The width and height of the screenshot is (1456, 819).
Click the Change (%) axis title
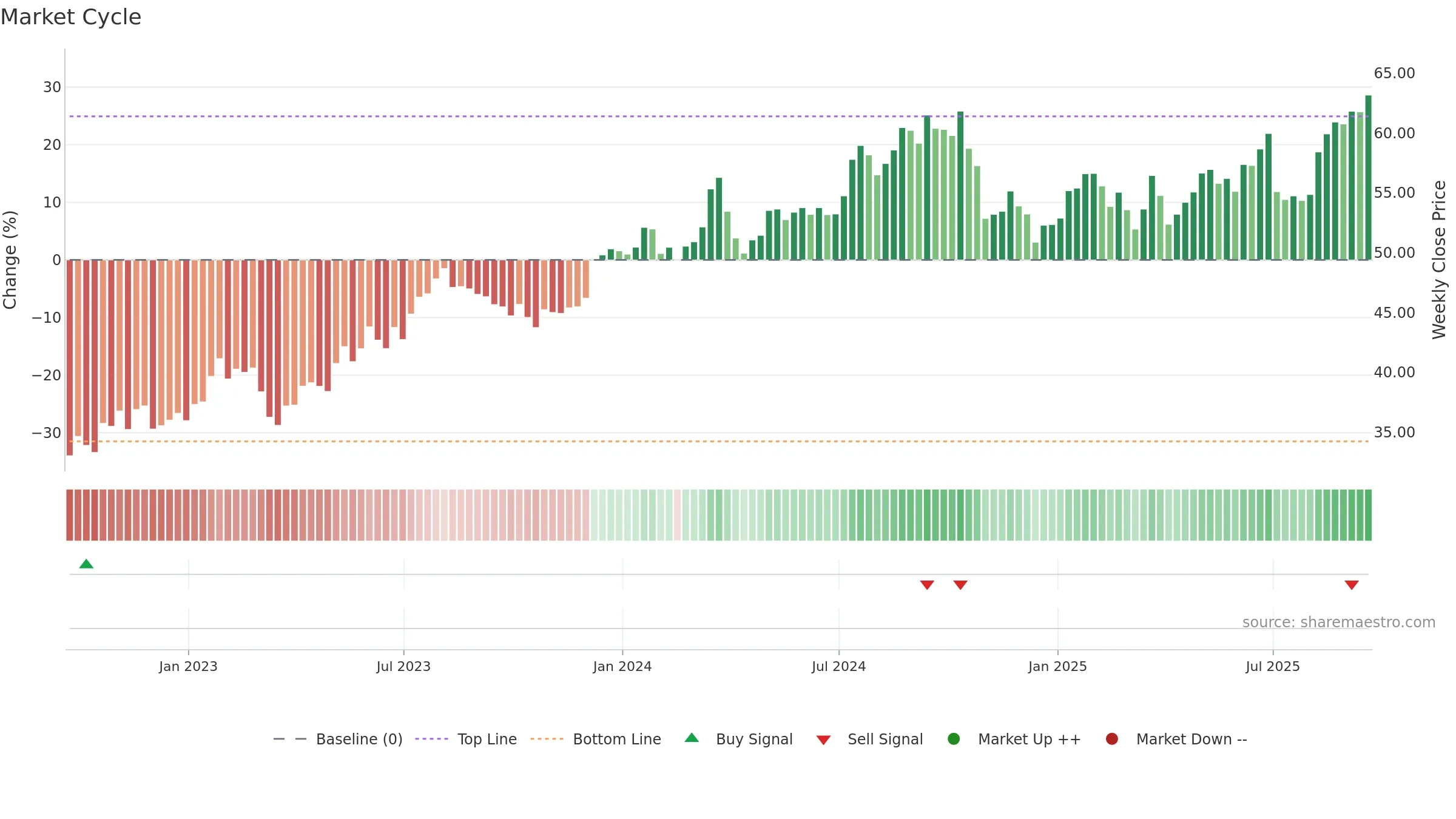10,260
